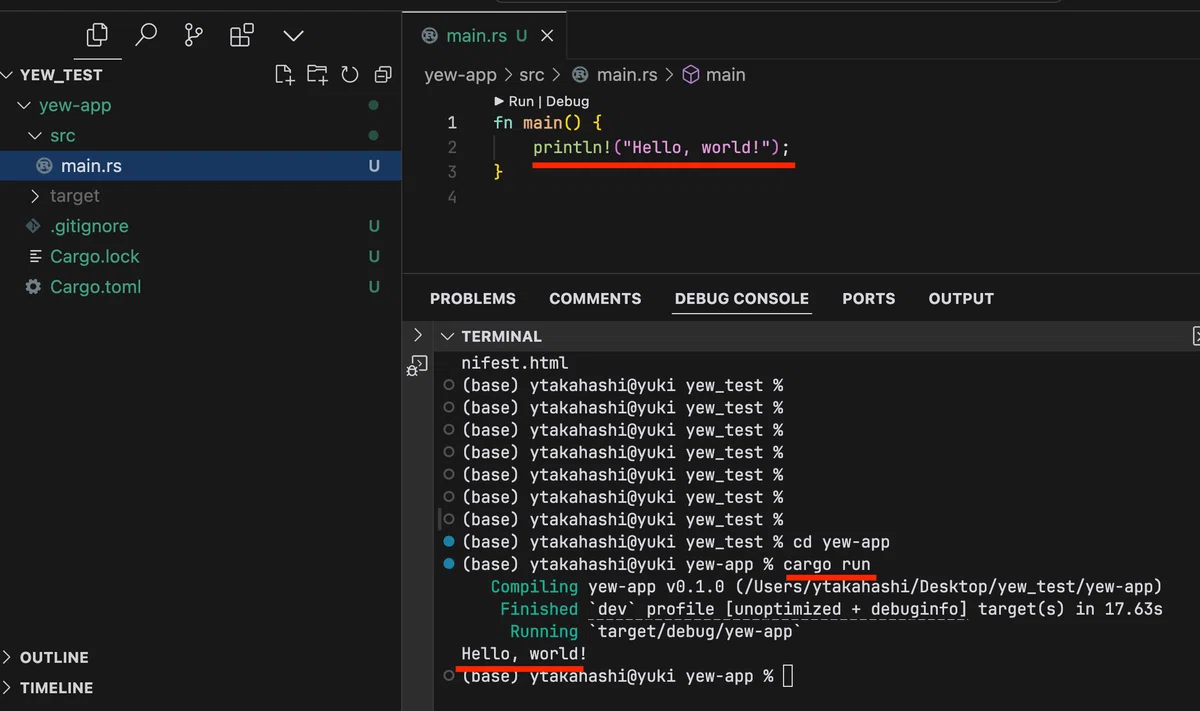Click the fn main() line
The height and width of the screenshot is (711, 1200).
coord(548,123)
